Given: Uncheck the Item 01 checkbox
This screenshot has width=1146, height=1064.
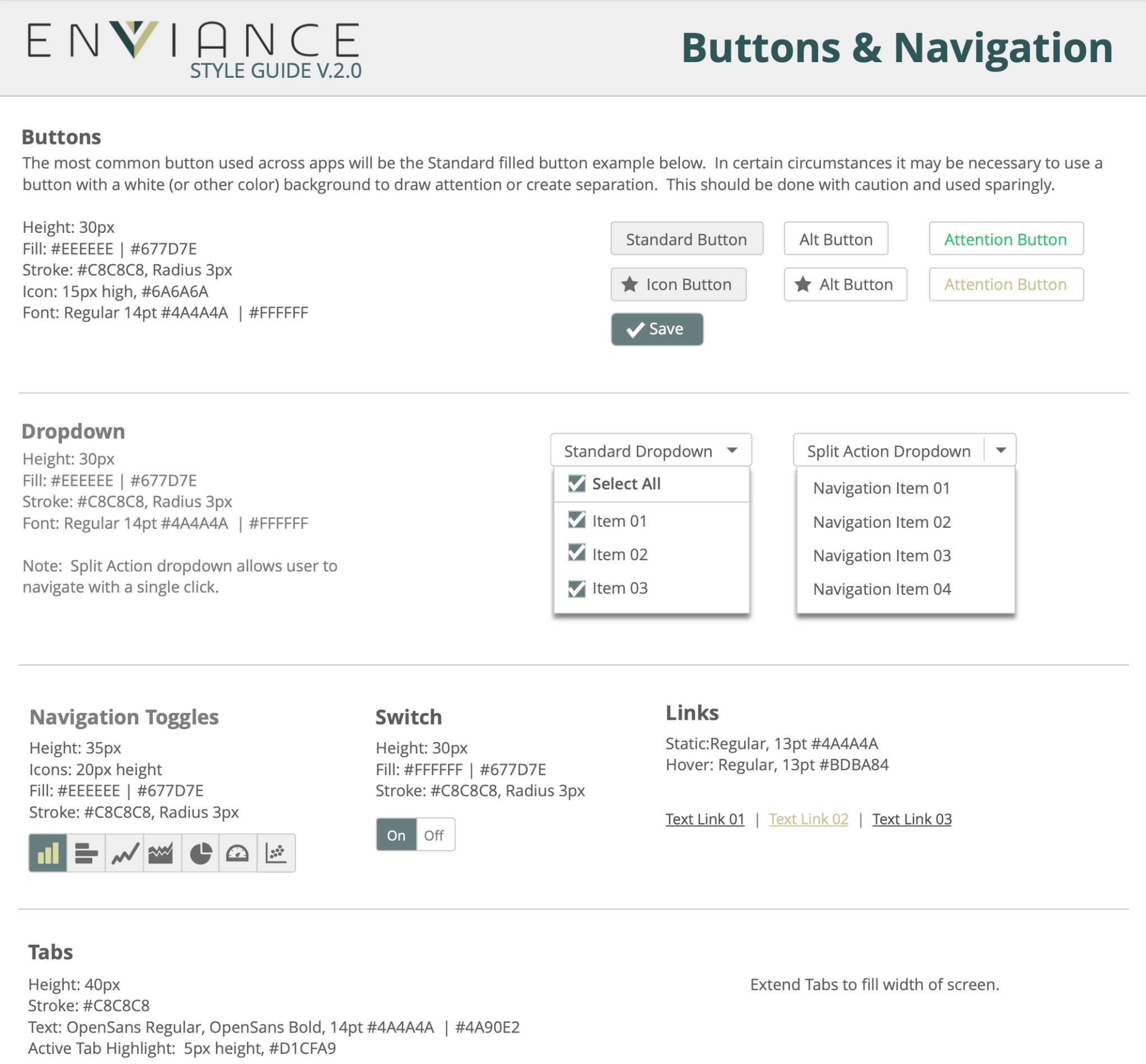Looking at the screenshot, I should (x=576, y=521).
